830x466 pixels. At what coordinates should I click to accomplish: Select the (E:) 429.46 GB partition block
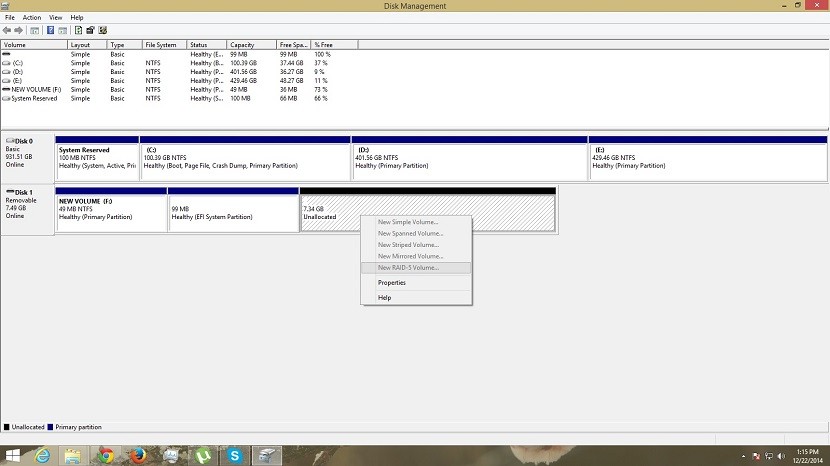[708, 158]
